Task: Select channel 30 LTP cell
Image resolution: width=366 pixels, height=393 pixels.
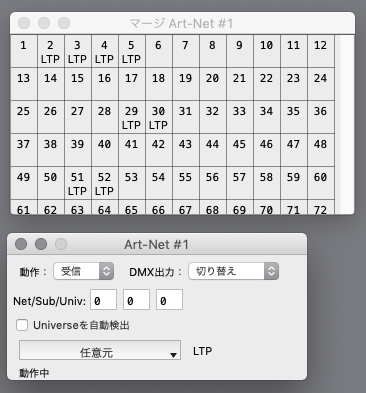Action: [159, 117]
